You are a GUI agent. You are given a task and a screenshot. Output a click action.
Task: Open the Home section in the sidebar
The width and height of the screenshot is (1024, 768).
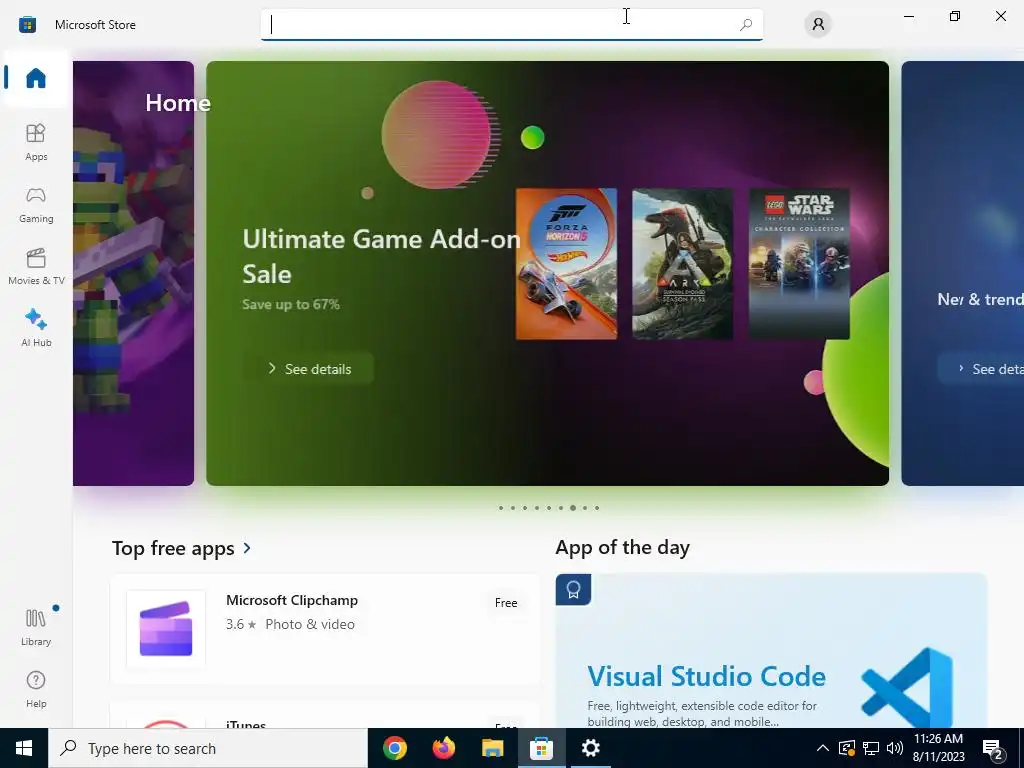36,78
